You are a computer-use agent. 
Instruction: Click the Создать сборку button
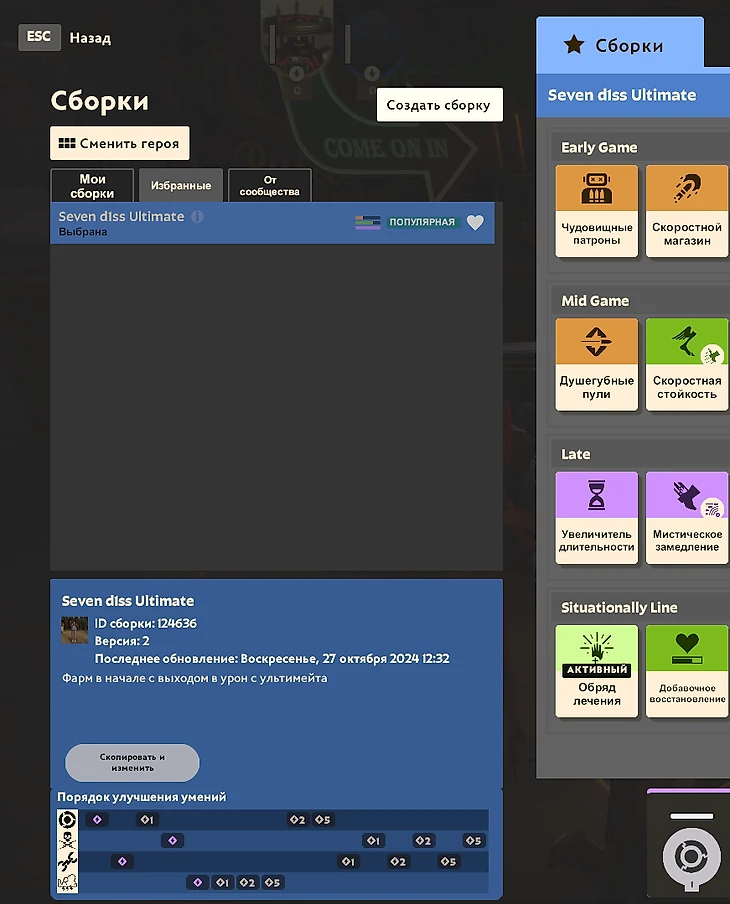439,105
